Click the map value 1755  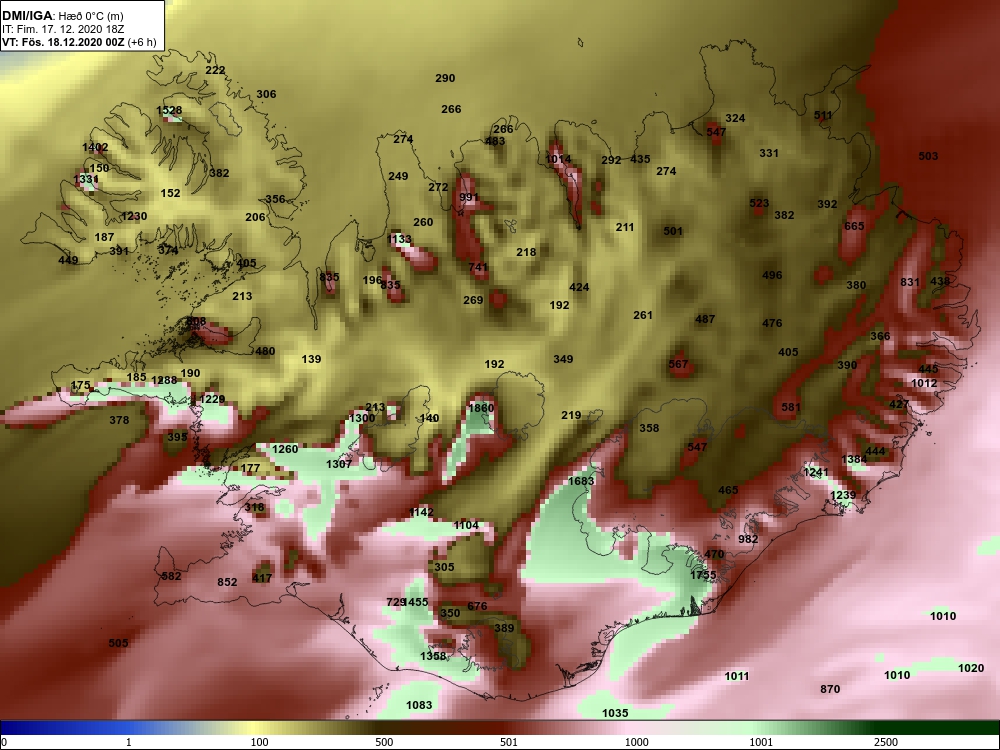[703, 575]
